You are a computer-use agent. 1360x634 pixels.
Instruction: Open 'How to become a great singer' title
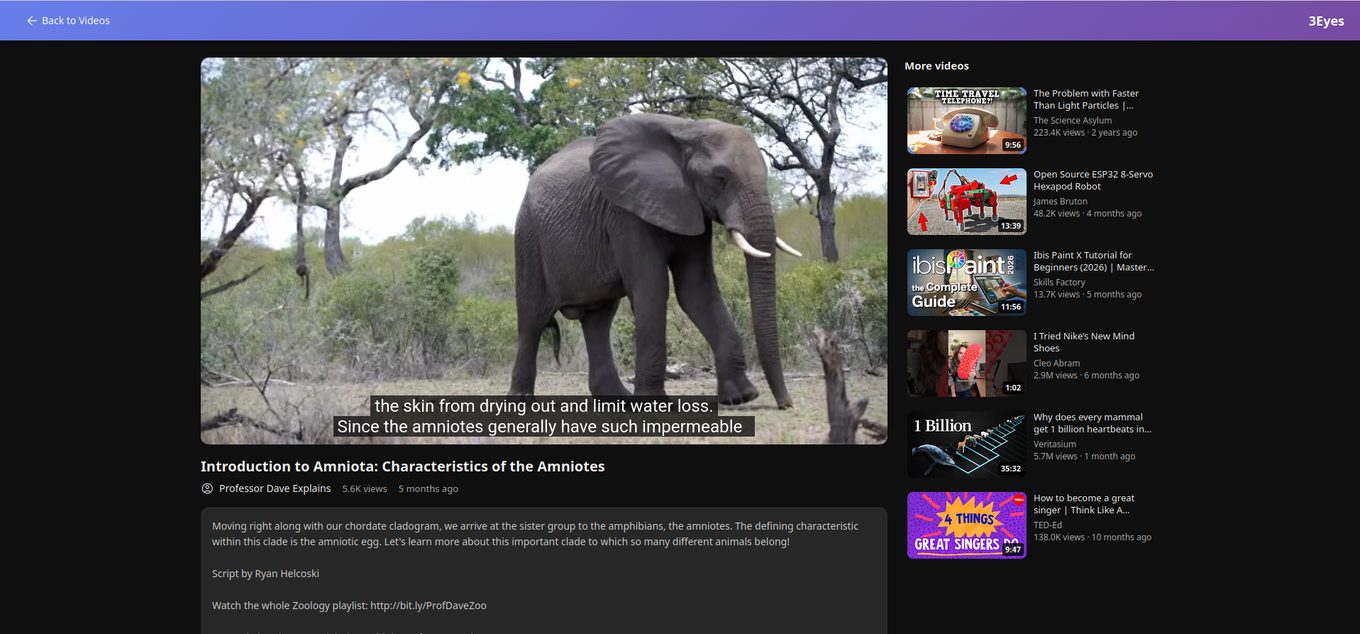1084,504
